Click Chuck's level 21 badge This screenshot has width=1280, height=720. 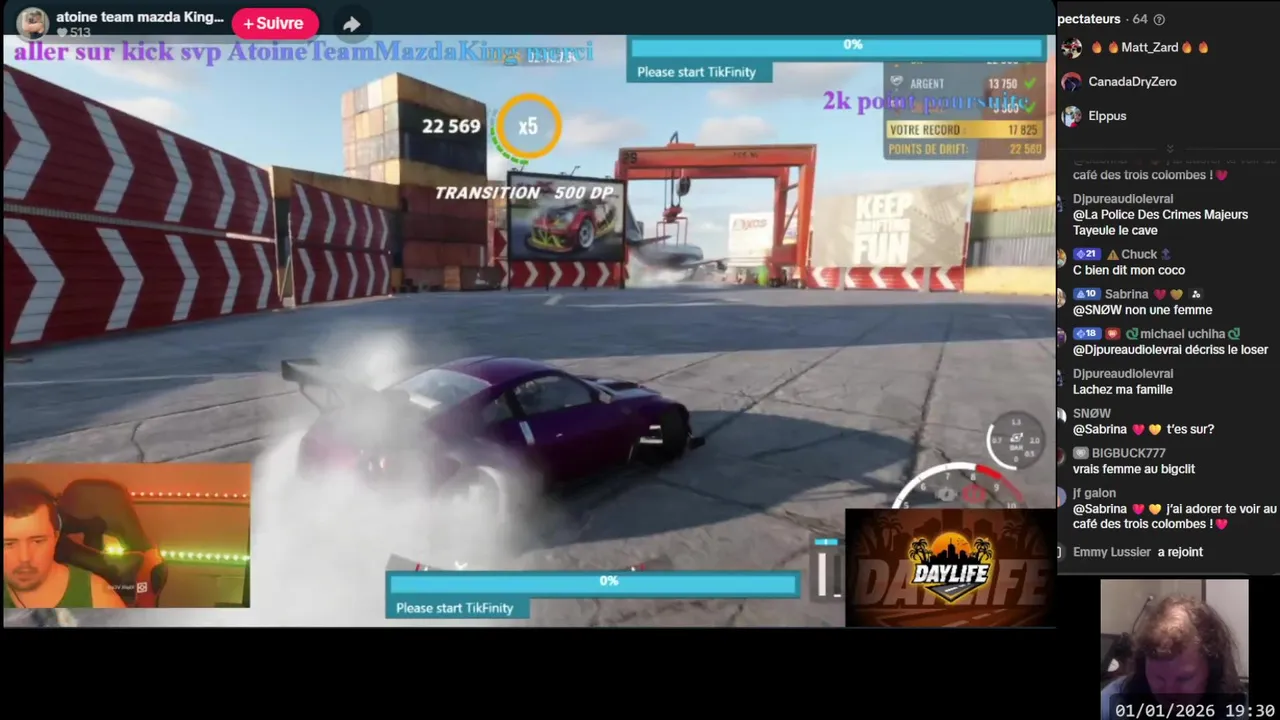[1086, 254]
